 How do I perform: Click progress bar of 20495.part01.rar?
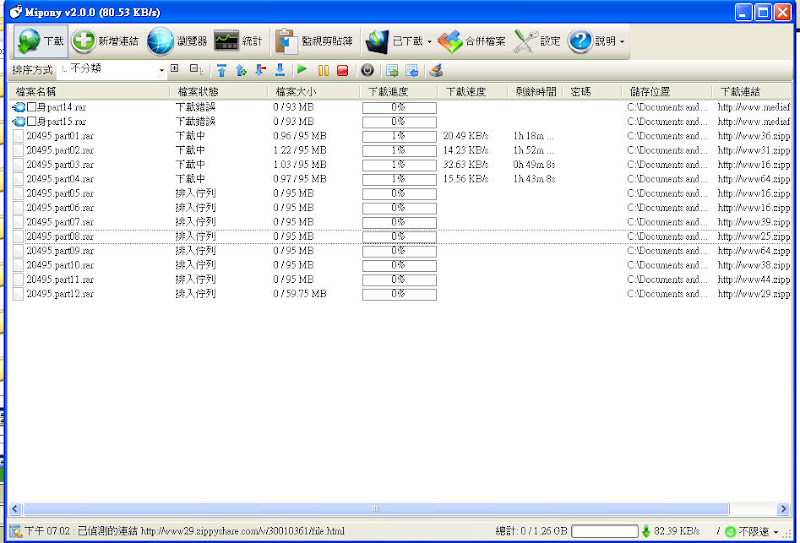click(399, 136)
